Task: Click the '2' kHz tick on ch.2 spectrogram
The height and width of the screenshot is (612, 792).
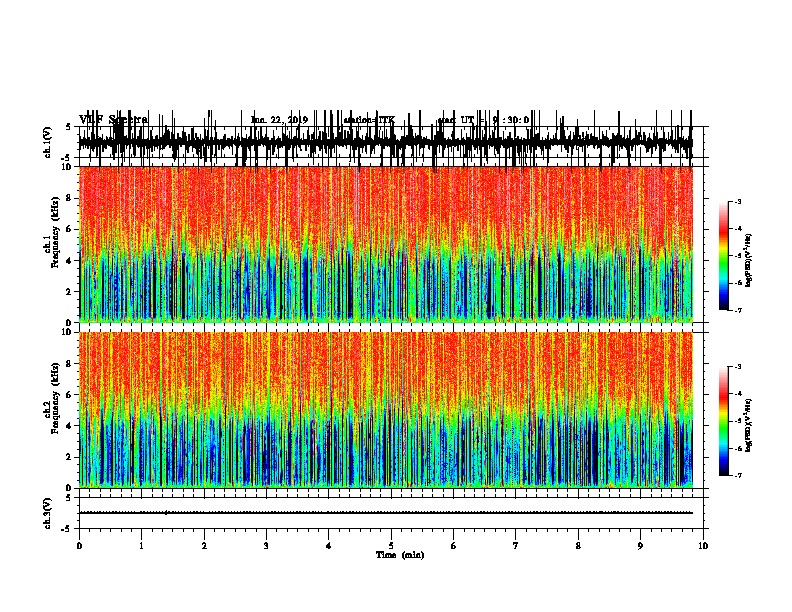Action: click(69, 457)
